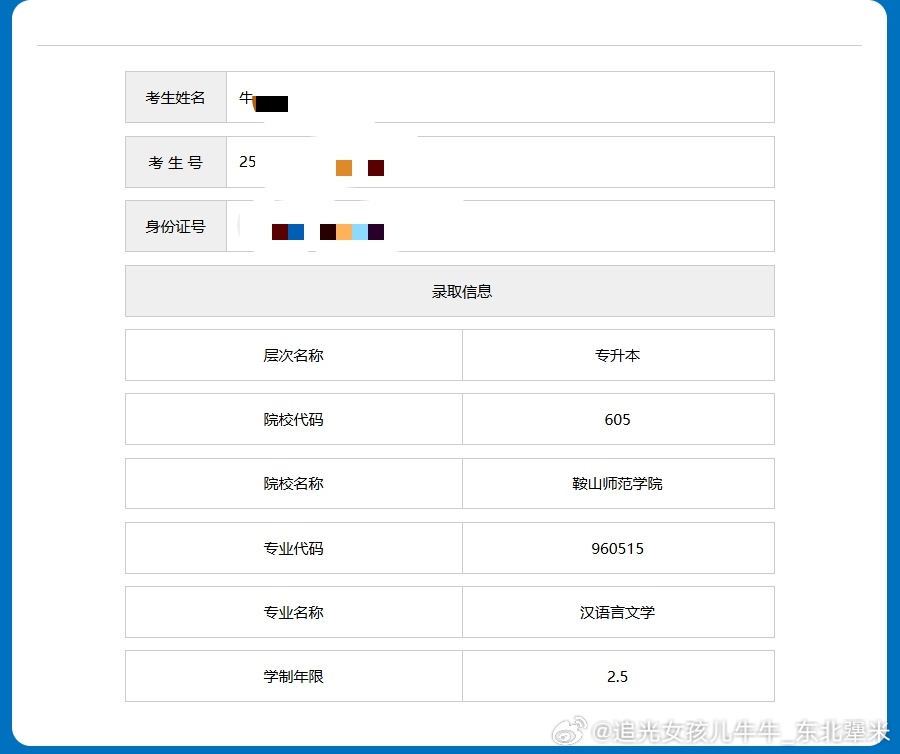Click the gray 录取信息 section header
The height and width of the screenshot is (754, 900).
pyautogui.click(x=450, y=290)
